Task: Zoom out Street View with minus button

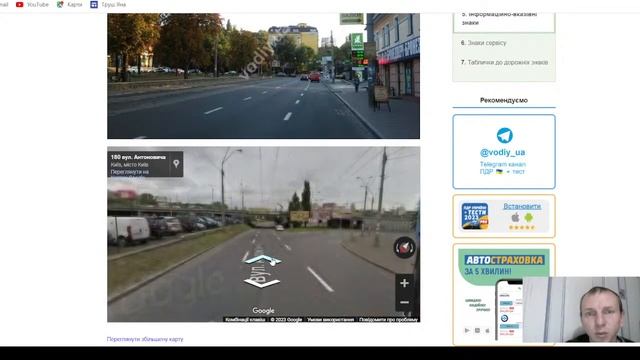Action: click(x=404, y=302)
